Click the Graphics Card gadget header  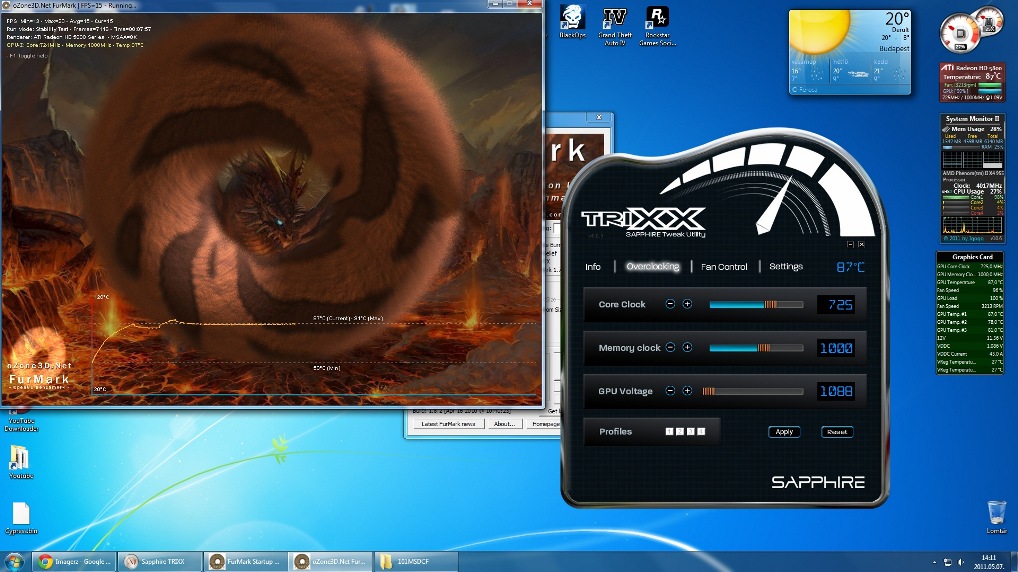[x=971, y=257]
